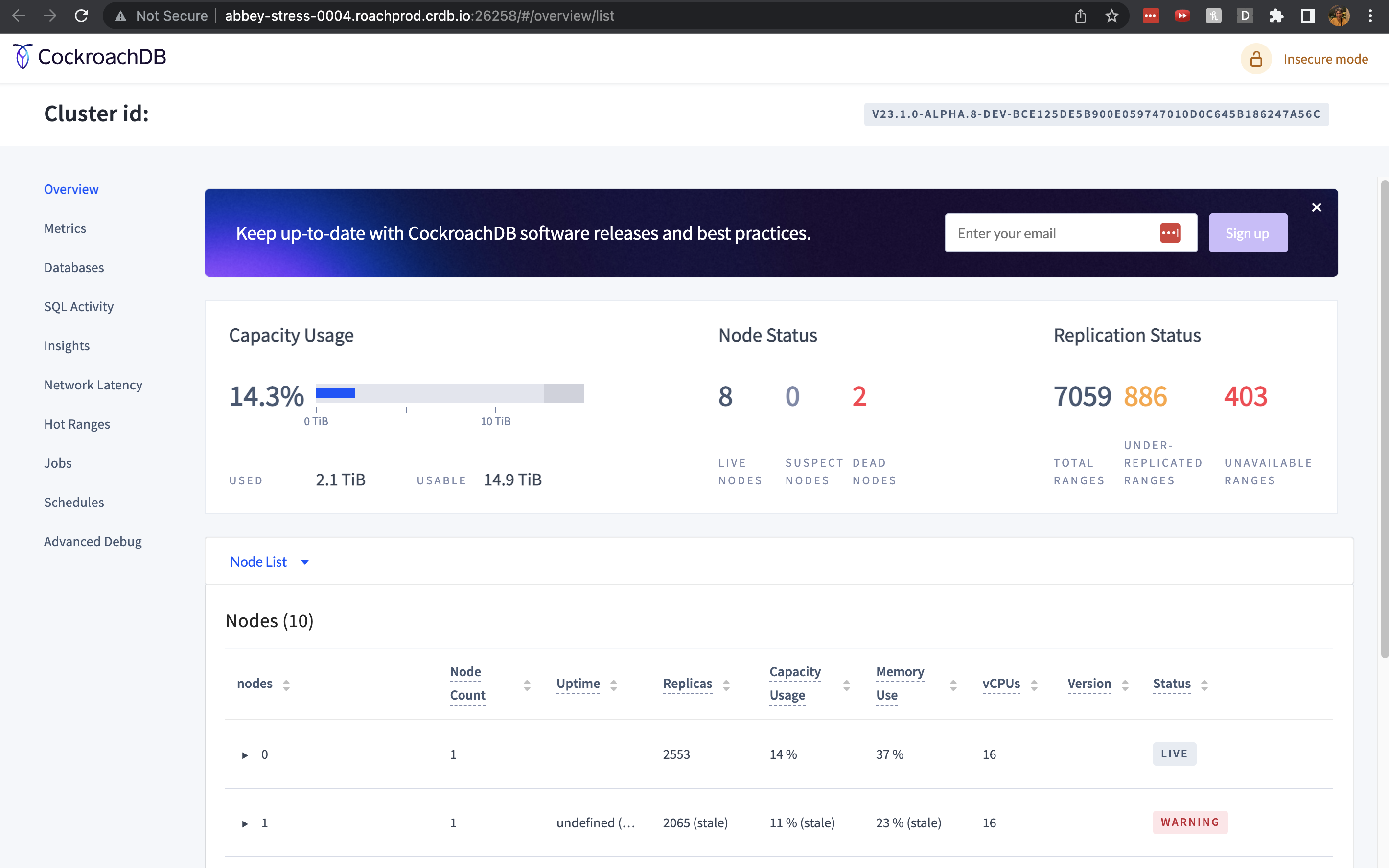The width and height of the screenshot is (1389, 868).
Task: Open SQL Activity in the sidebar
Action: [x=79, y=307]
